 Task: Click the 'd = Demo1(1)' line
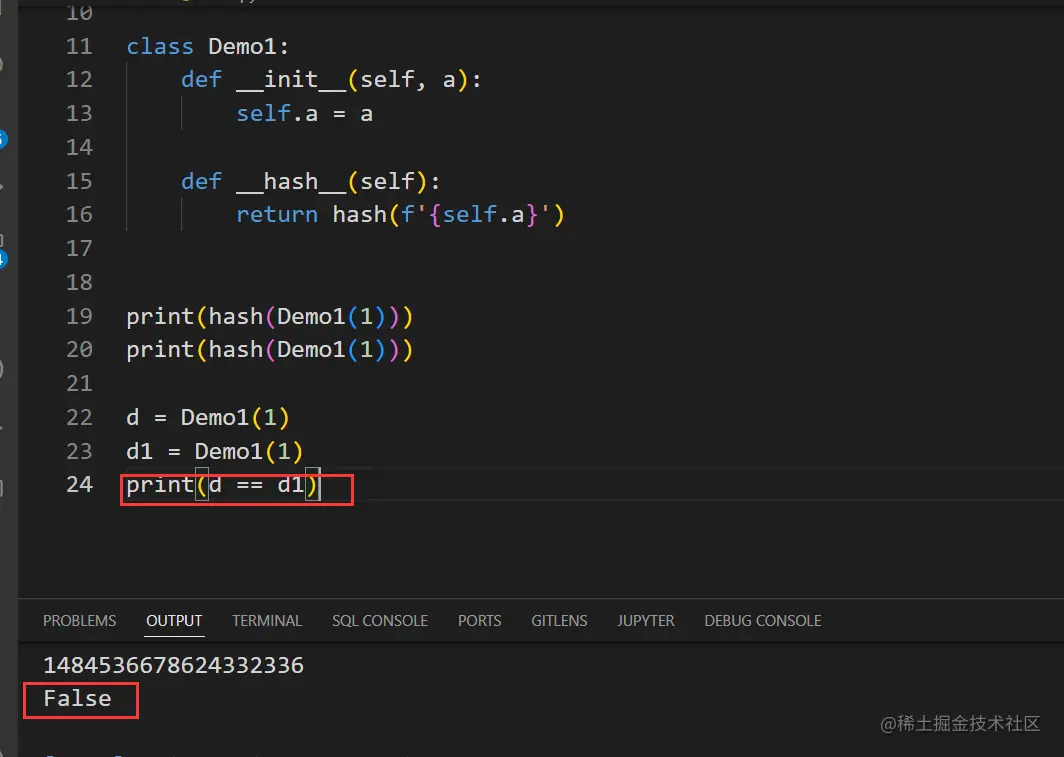pyautogui.click(x=208, y=417)
